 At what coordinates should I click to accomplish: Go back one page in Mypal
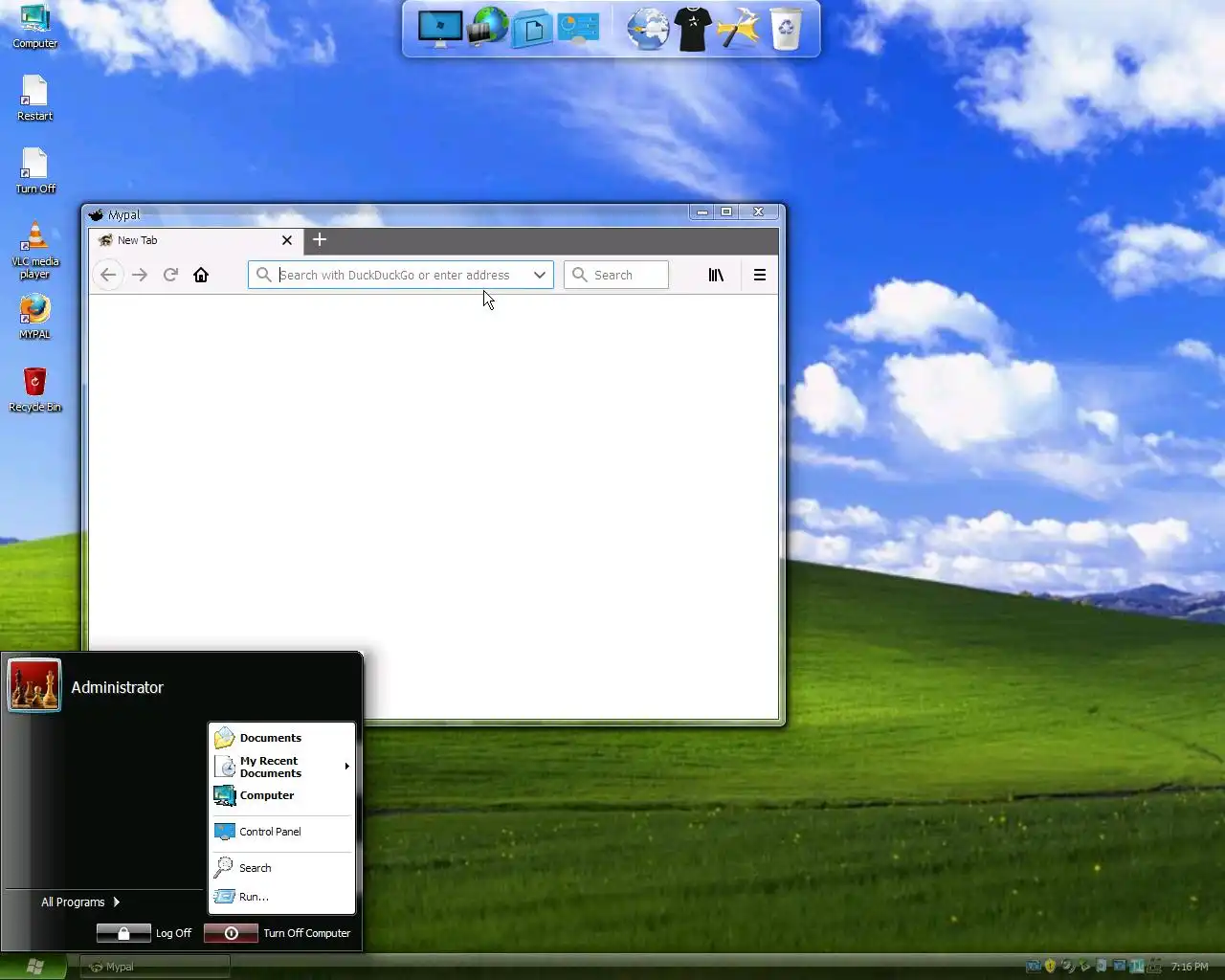108,275
